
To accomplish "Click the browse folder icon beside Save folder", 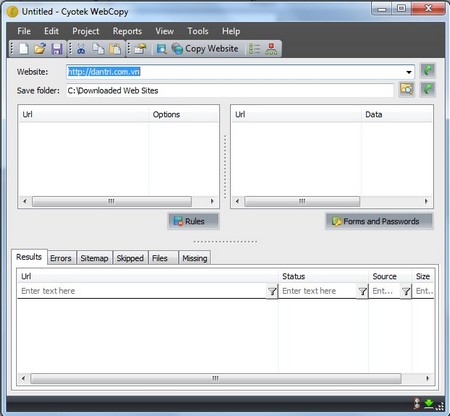I will pos(407,89).
